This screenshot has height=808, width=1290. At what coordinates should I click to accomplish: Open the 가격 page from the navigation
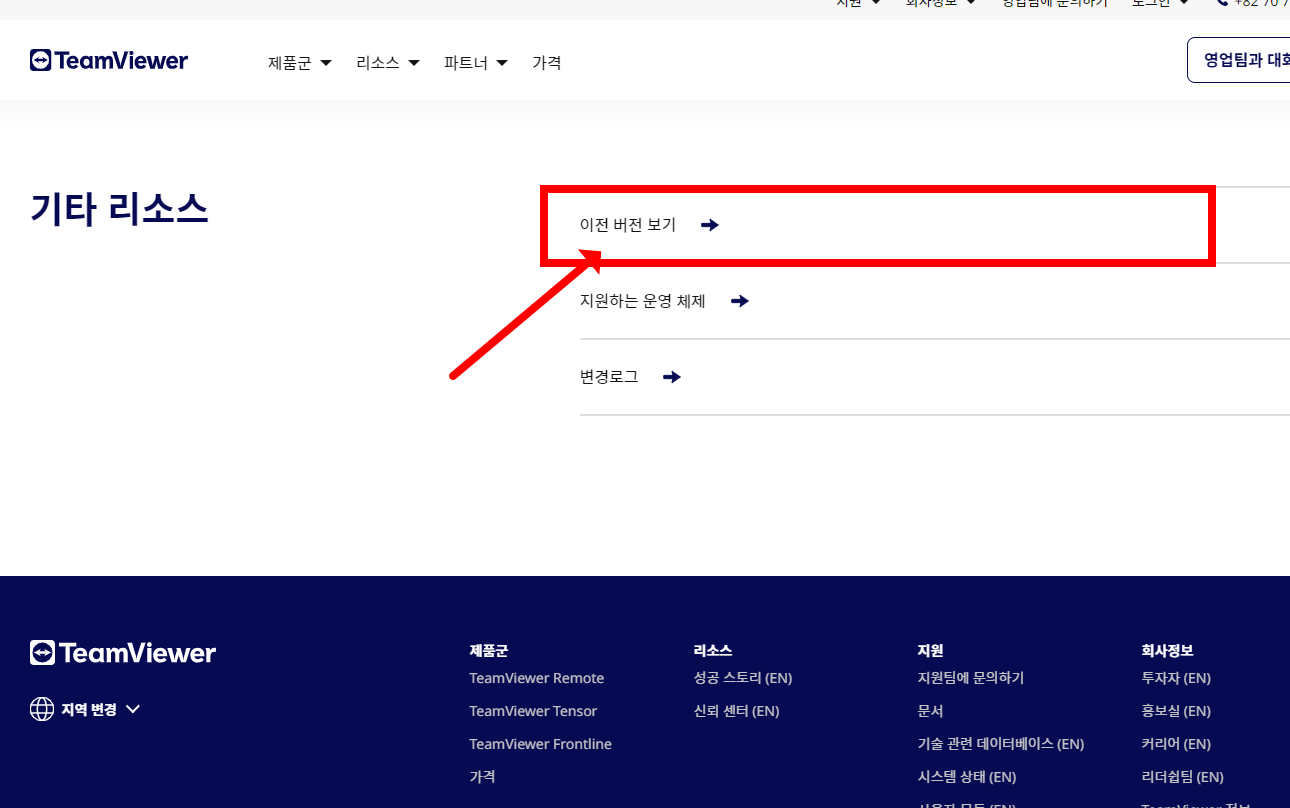pos(547,62)
